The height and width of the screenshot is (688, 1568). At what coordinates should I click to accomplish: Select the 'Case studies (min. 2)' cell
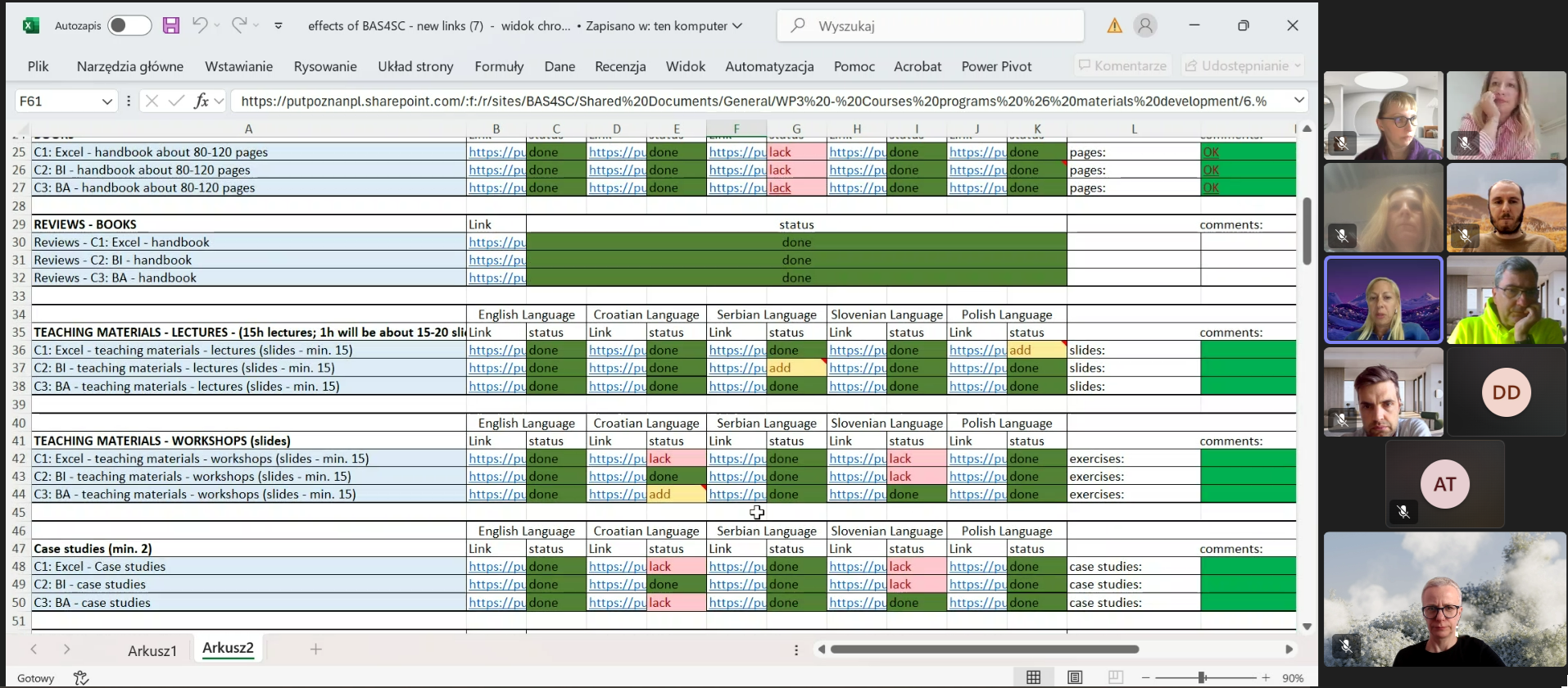[x=249, y=549]
